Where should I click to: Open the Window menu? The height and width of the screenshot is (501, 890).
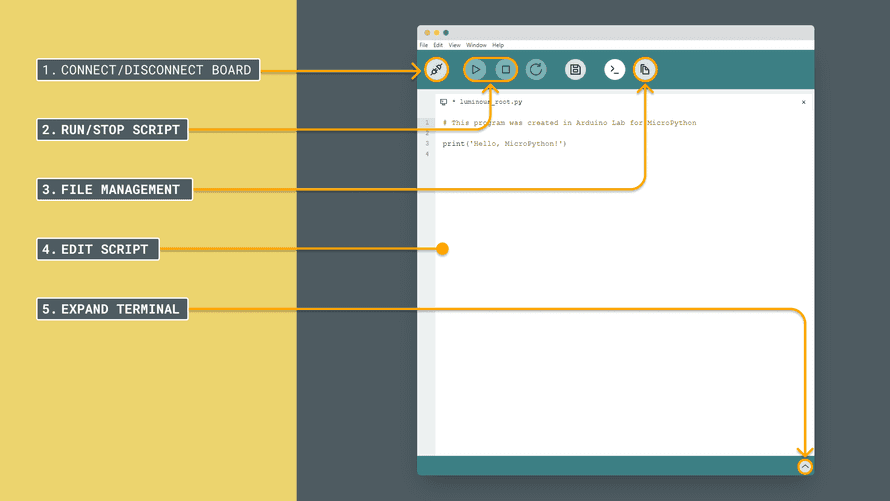476,45
